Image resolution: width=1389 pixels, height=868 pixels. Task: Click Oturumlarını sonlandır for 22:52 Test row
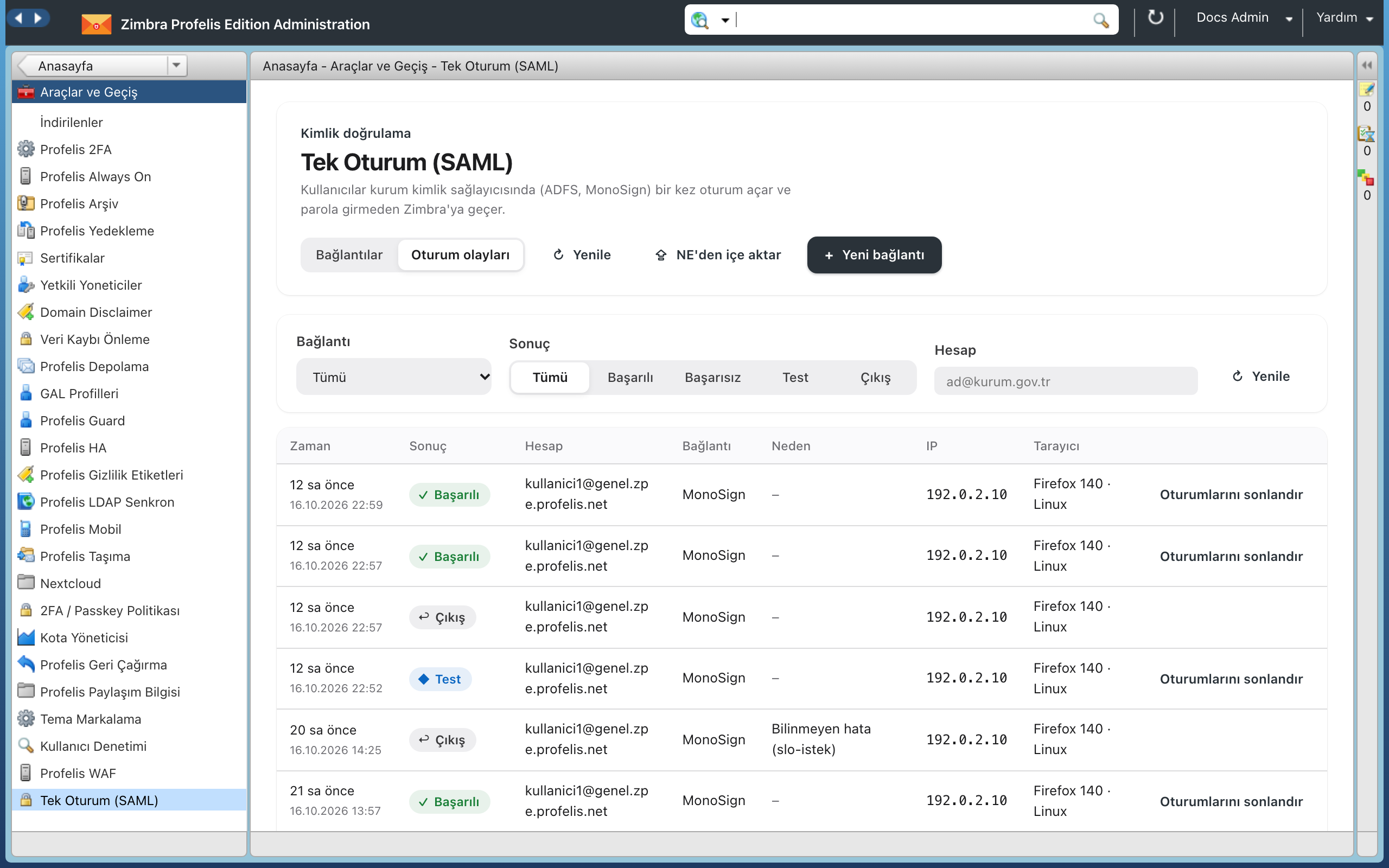click(1231, 679)
